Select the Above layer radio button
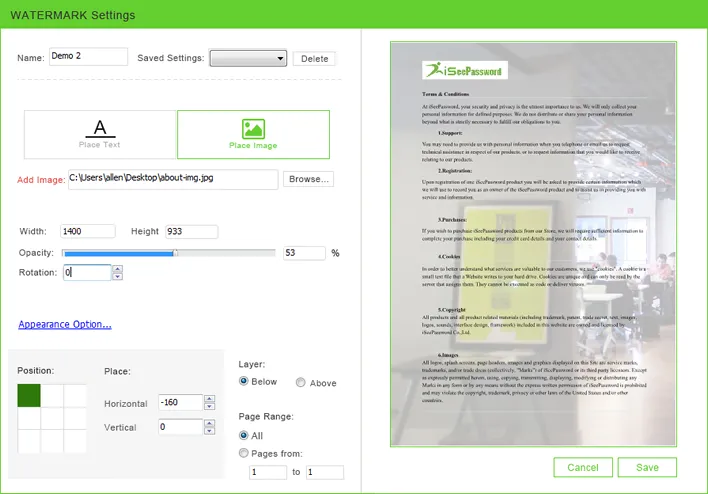Image resolution: width=708 pixels, height=494 pixels. (x=301, y=382)
